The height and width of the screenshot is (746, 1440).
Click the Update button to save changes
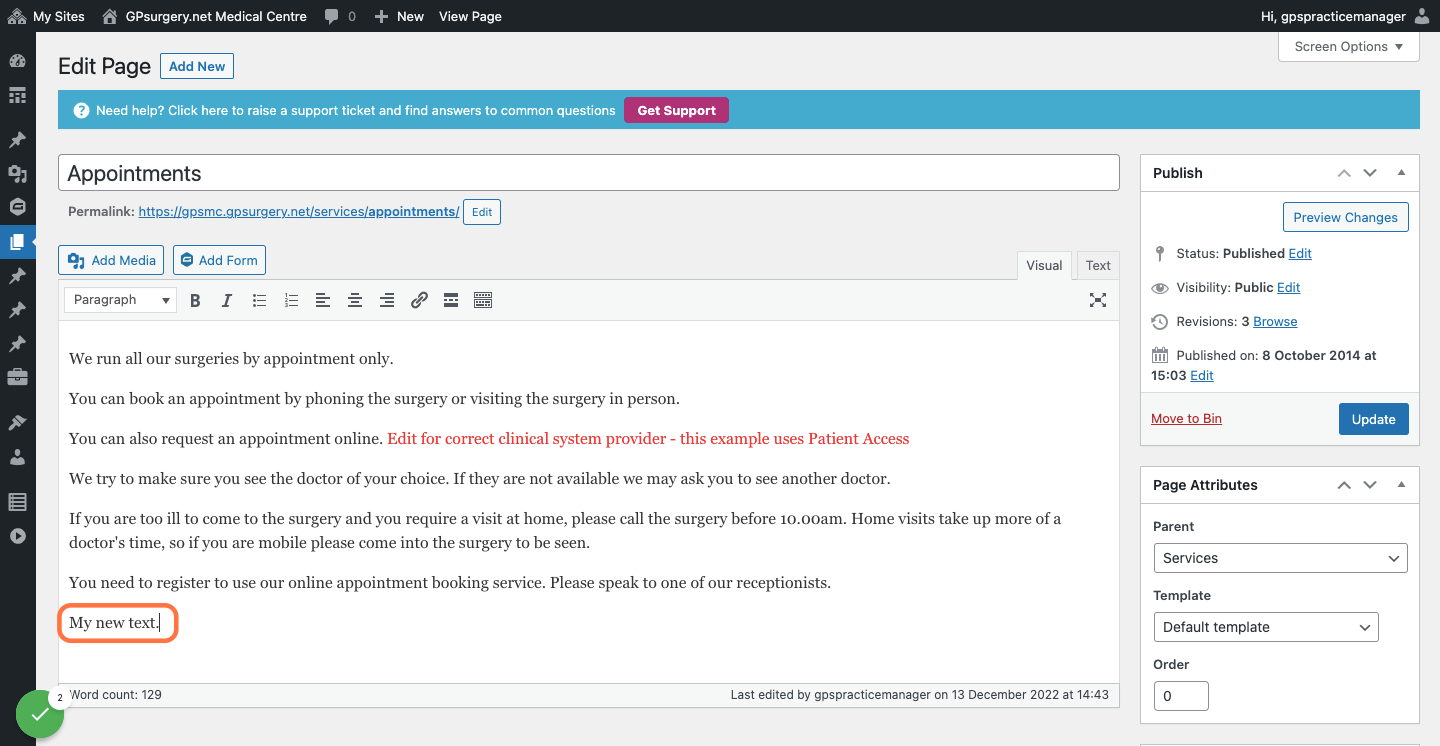click(x=1373, y=419)
